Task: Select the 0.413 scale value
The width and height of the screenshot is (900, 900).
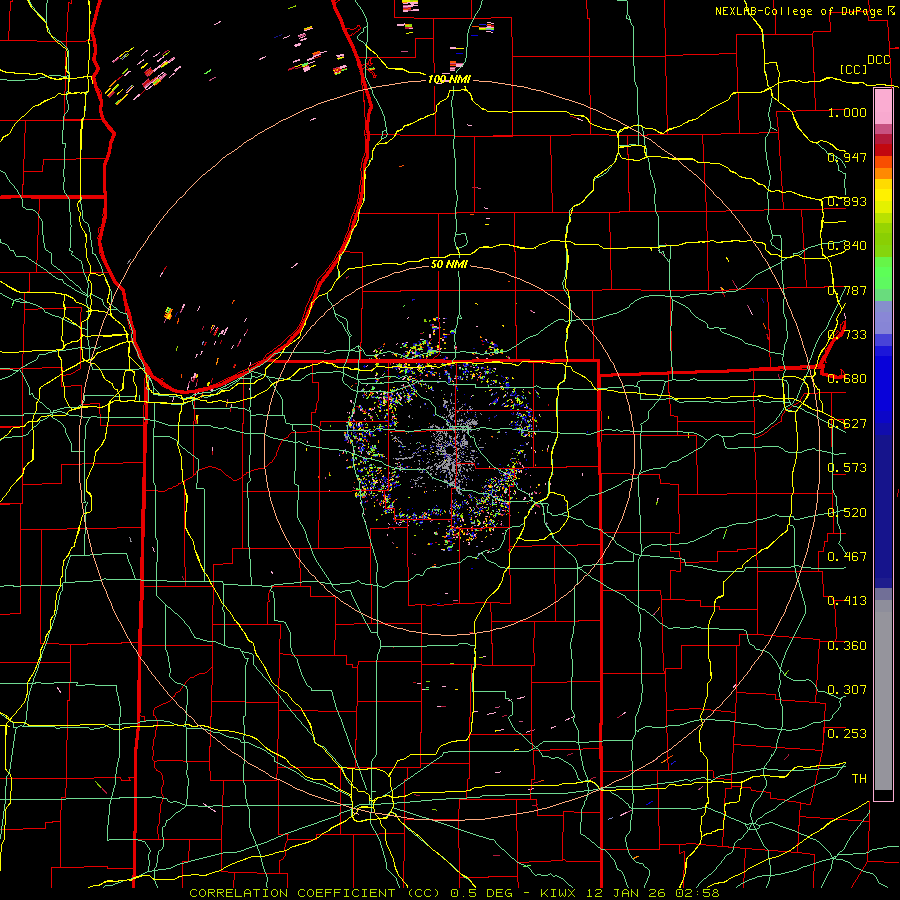Action: click(847, 600)
